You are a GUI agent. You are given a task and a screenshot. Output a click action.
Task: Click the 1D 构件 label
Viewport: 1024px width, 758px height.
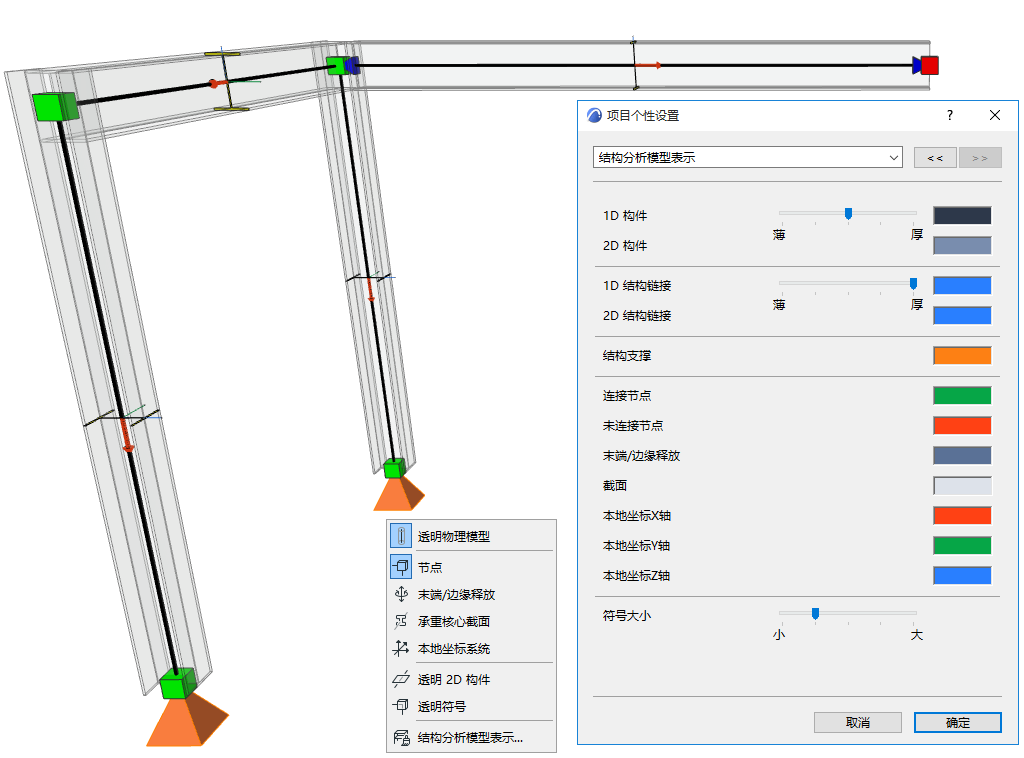625,215
